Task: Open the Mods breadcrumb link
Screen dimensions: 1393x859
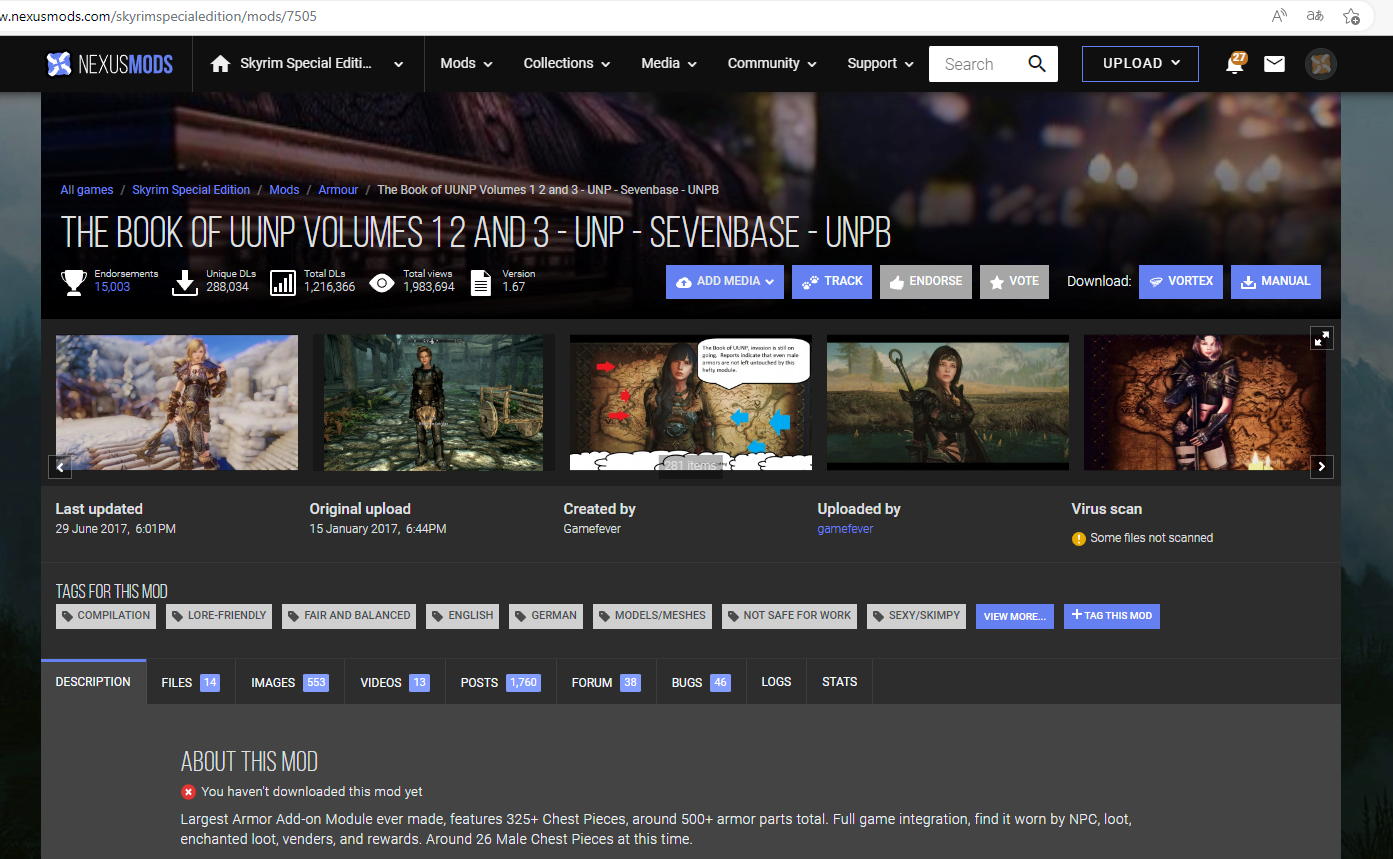Action: tap(284, 190)
